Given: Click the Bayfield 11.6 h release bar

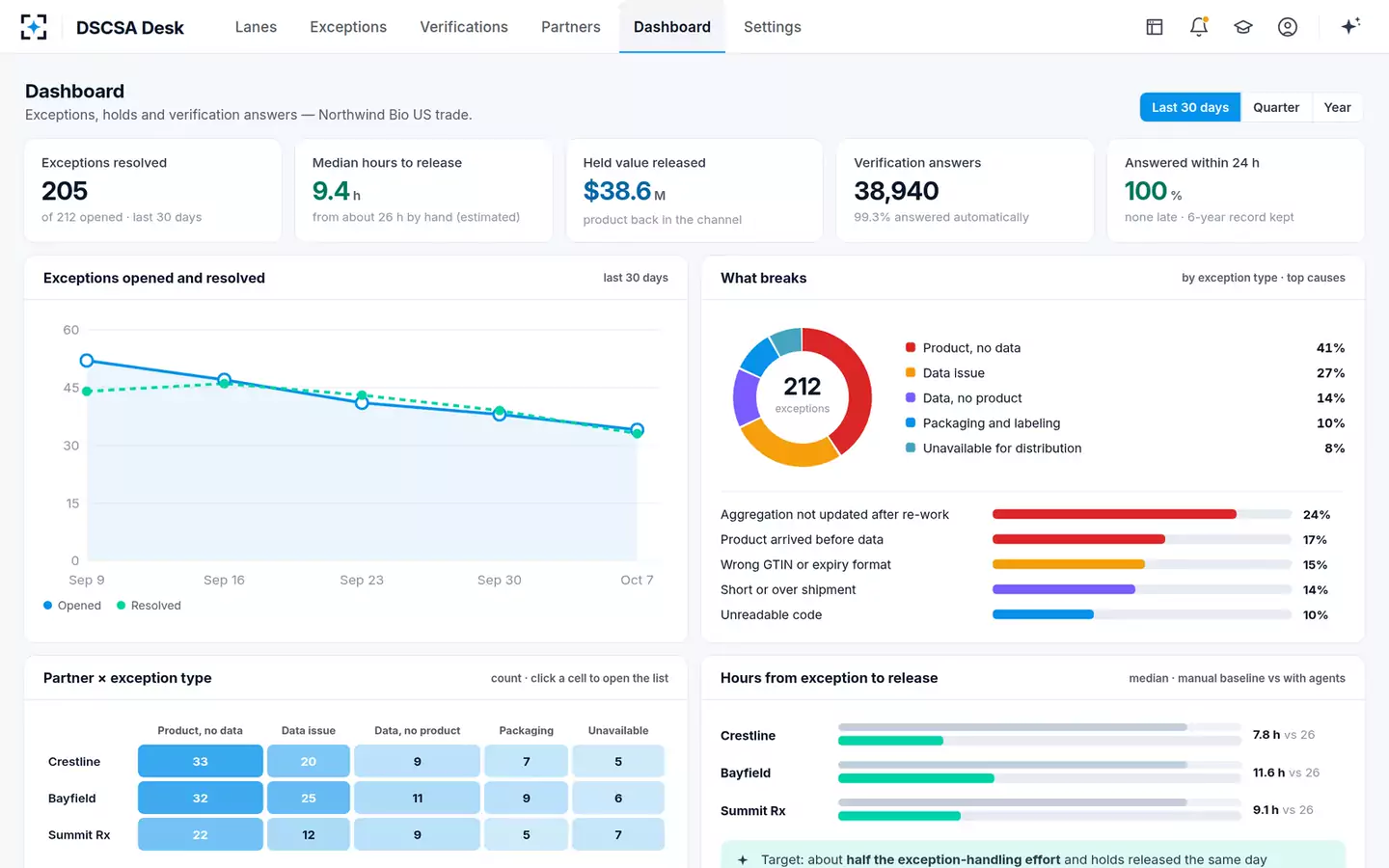Looking at the screenshot, I should pyautogui.click(x=916, y=778).
